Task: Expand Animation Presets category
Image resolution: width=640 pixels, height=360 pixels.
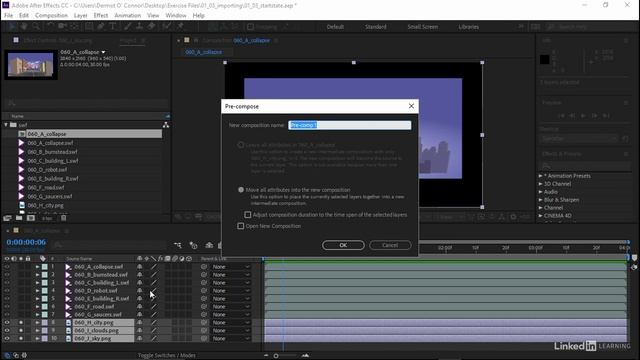Action: click(540, 176)
